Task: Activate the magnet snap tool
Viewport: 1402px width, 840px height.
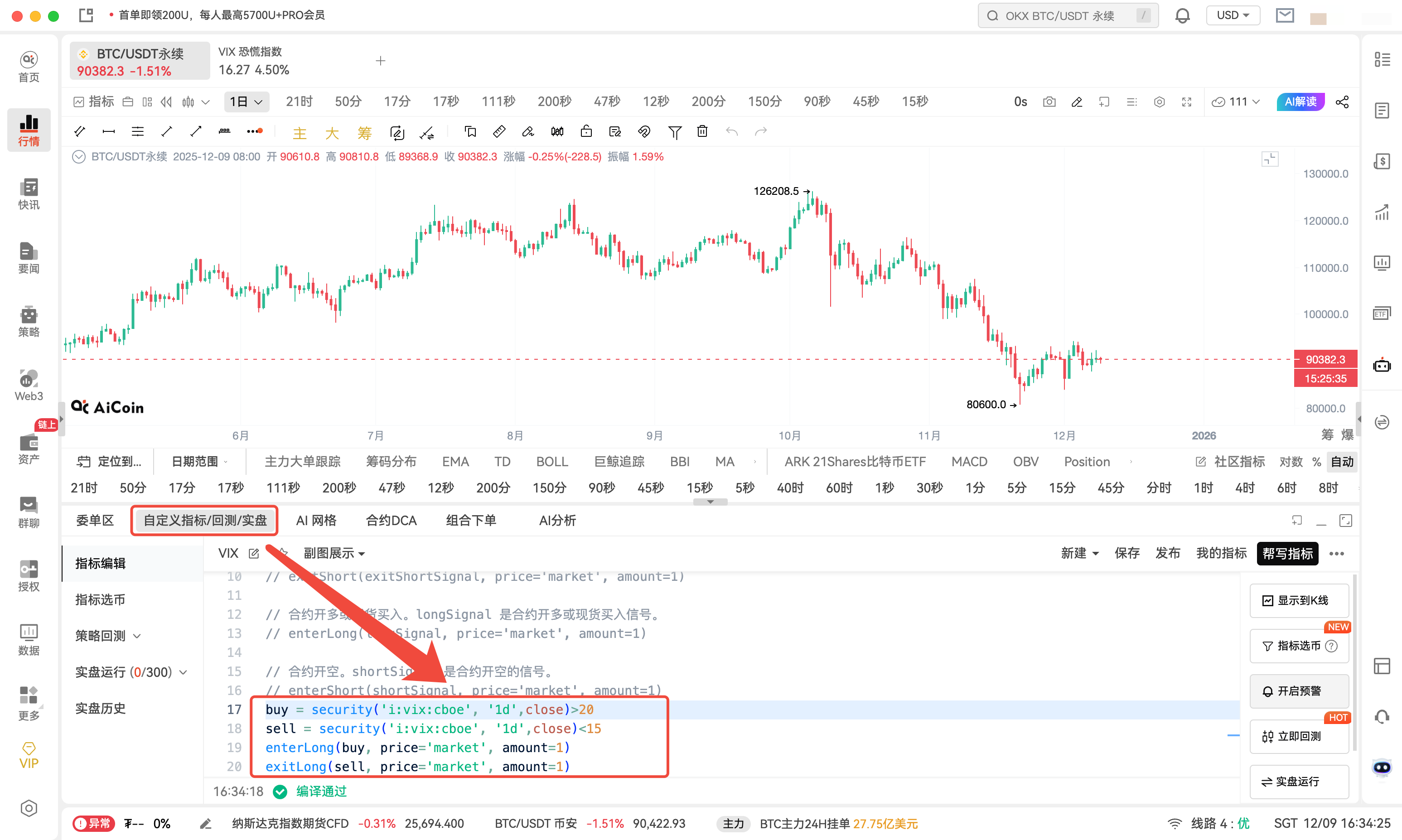Action: (643, 131)
